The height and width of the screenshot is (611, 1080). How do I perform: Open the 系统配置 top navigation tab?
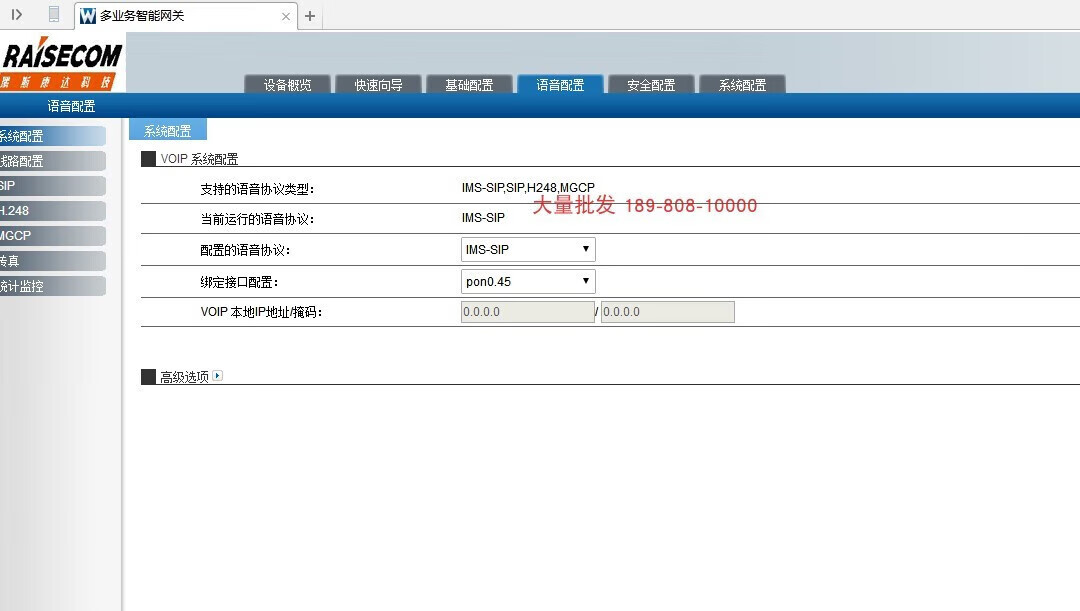pos(742,85)
